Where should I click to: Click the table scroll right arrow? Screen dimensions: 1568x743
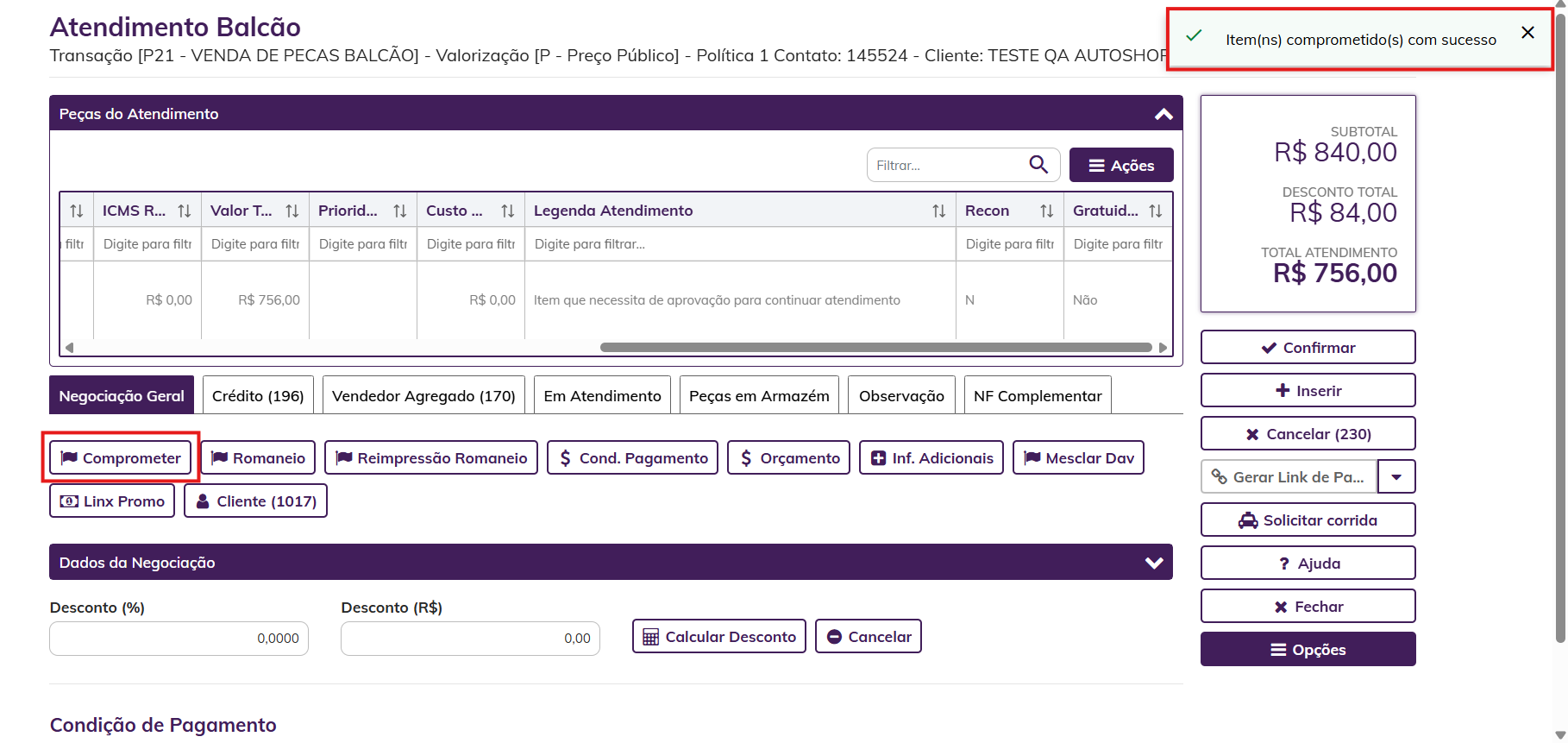pos(1163,348)
